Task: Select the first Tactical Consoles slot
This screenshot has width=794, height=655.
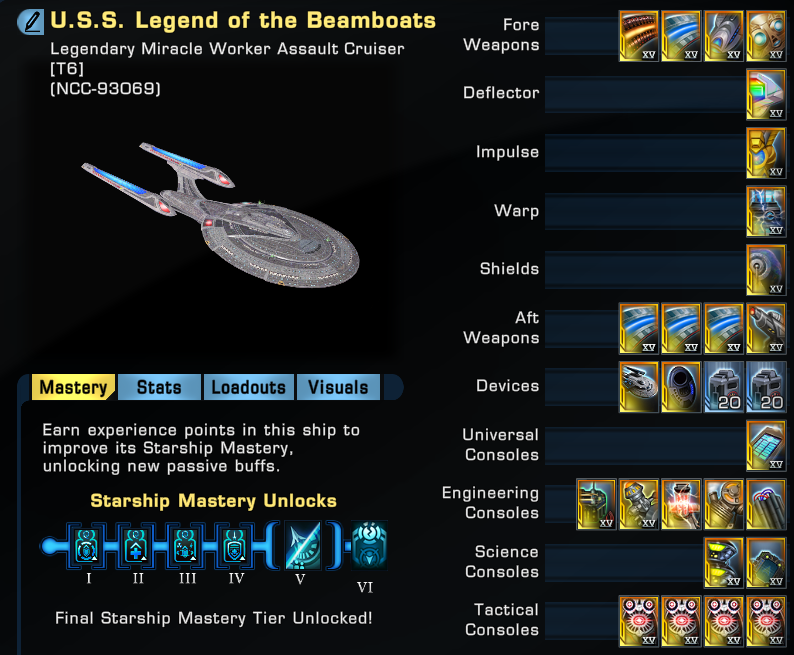Action: click(x=639, y=622)
